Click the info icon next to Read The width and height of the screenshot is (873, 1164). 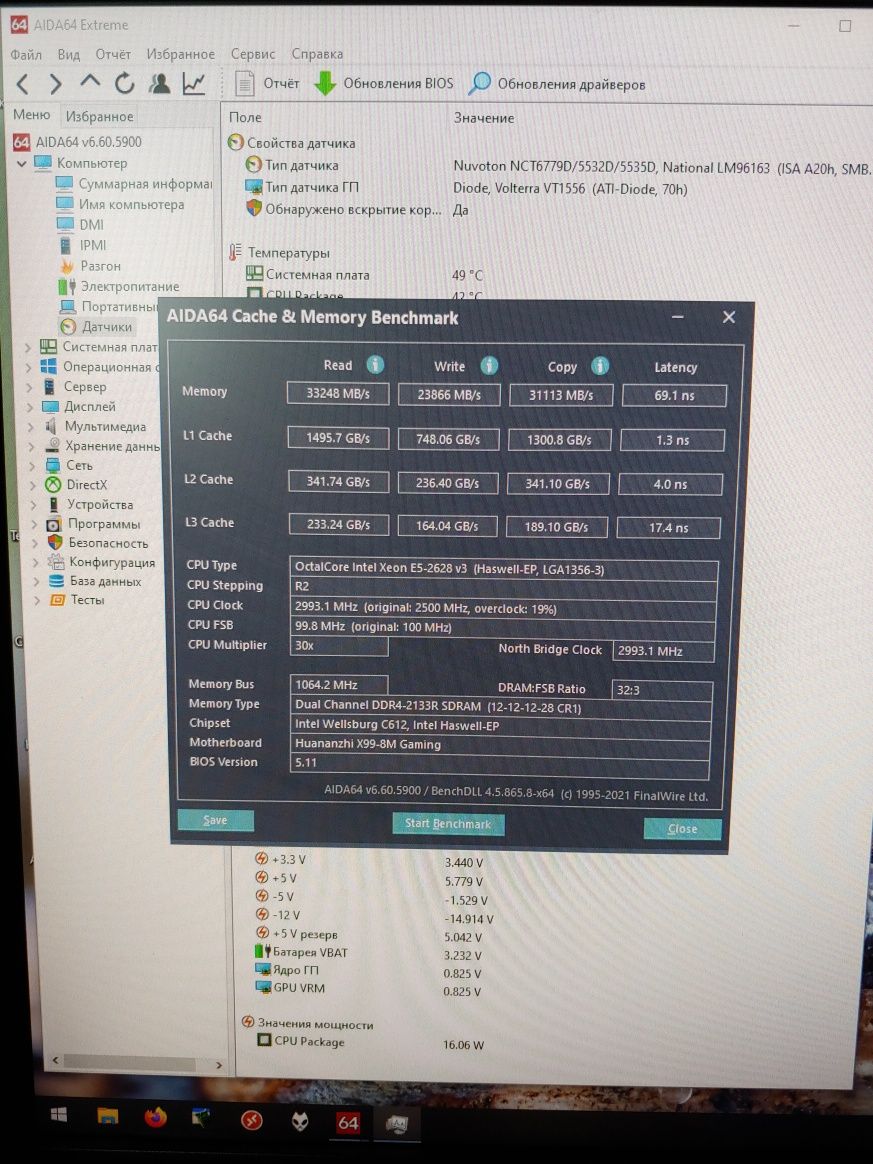[376, 364]
